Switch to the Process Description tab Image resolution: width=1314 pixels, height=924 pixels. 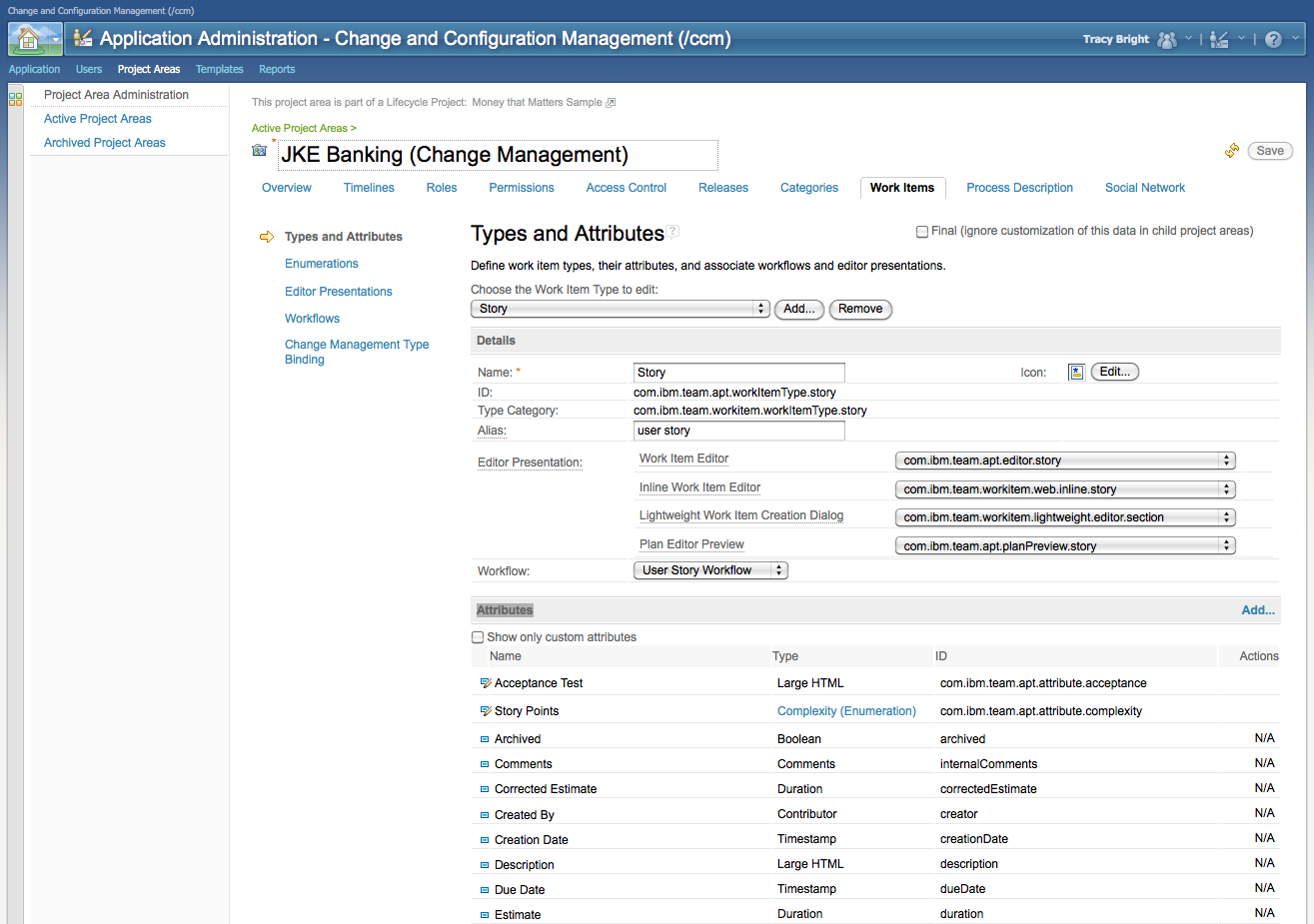1019,188
